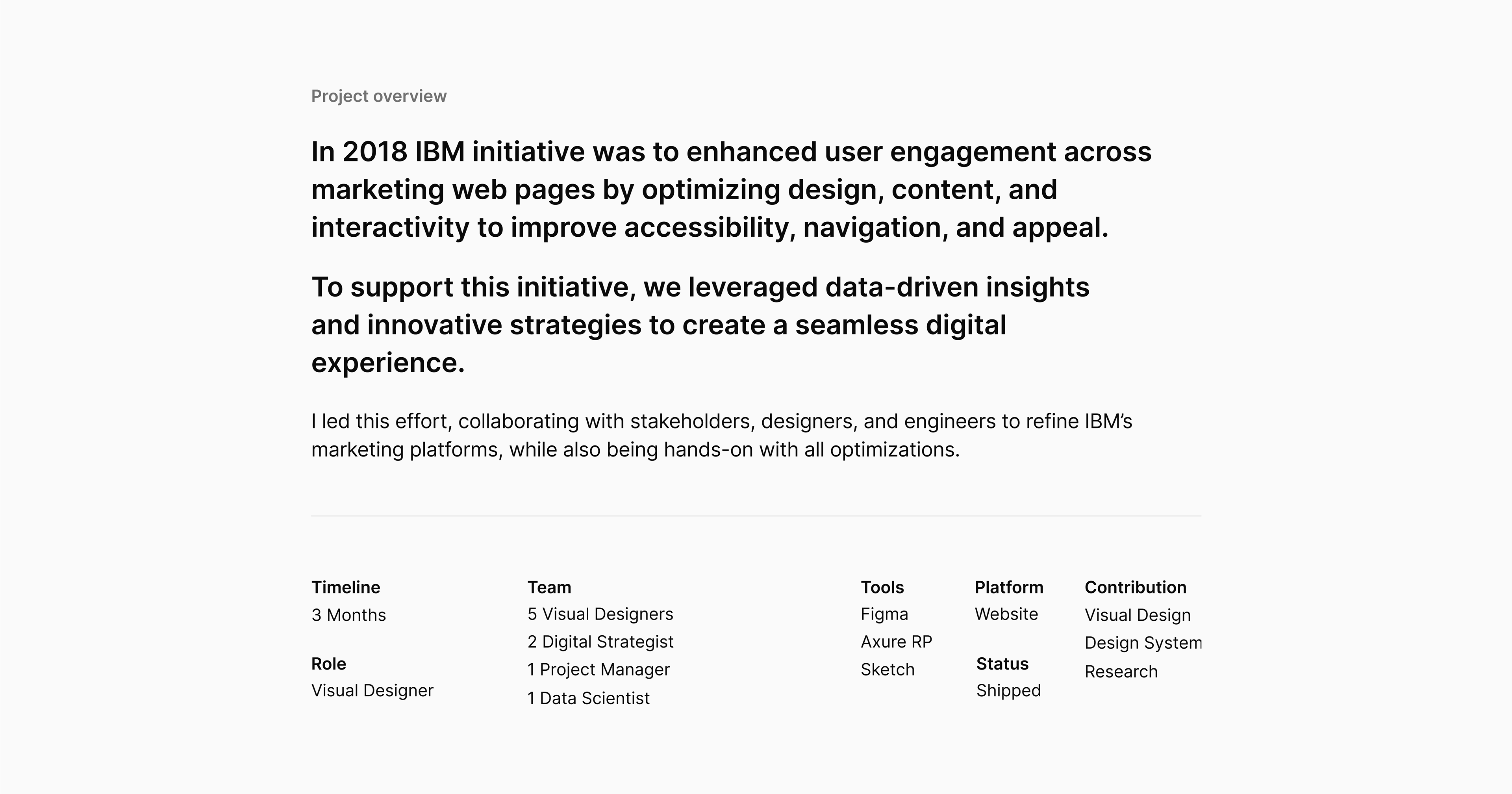Select the "2 Digital Strategist" team entry
The height and width of the screenshot is (794, 1512).
point(600,641)
